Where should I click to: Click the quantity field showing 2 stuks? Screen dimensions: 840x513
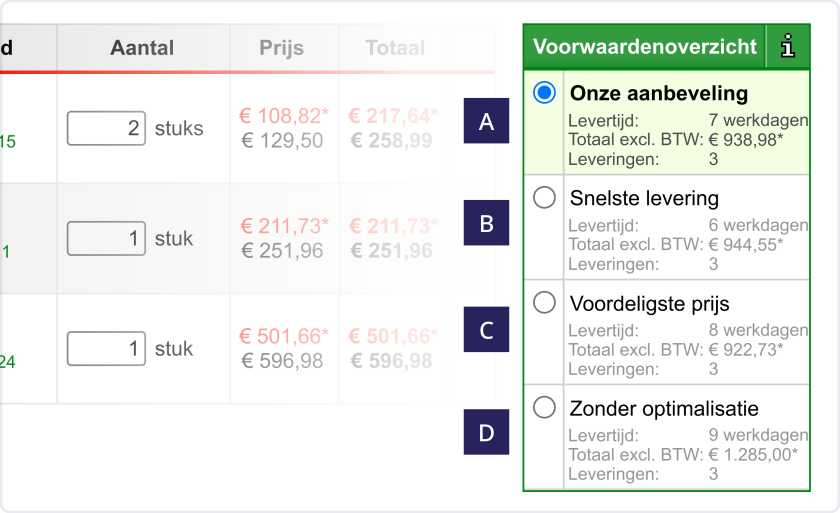106,128
